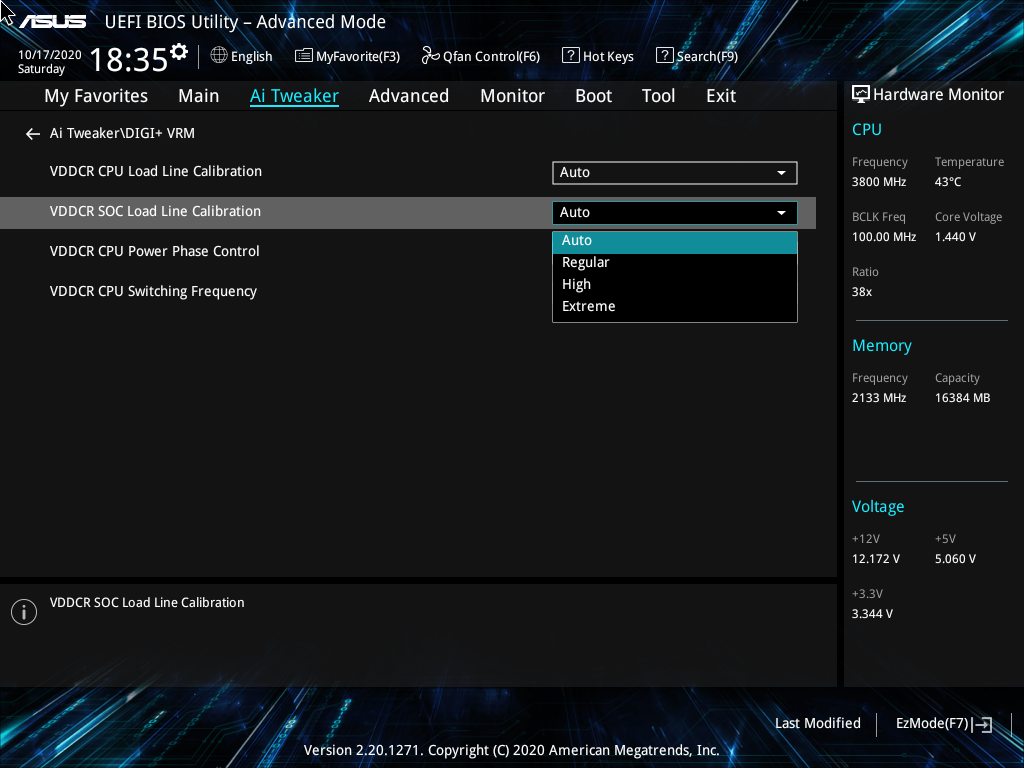
Task: Click the 18:35 clock time
Action: [x=129, y=60]
